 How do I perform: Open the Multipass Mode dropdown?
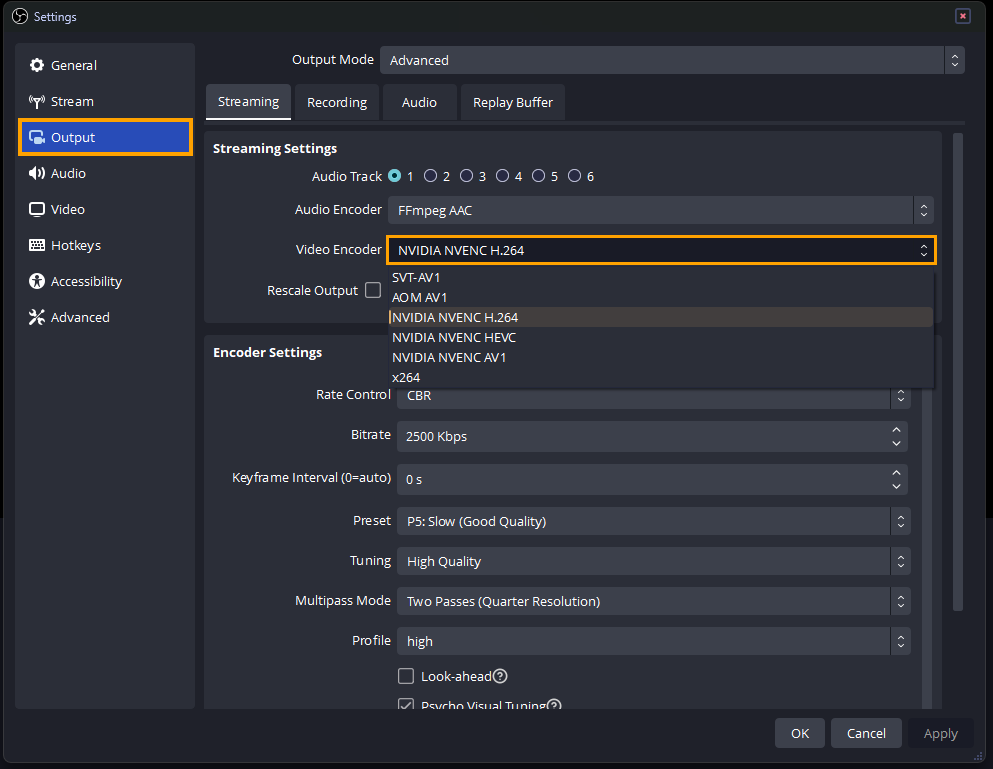(x=654, y=601)
